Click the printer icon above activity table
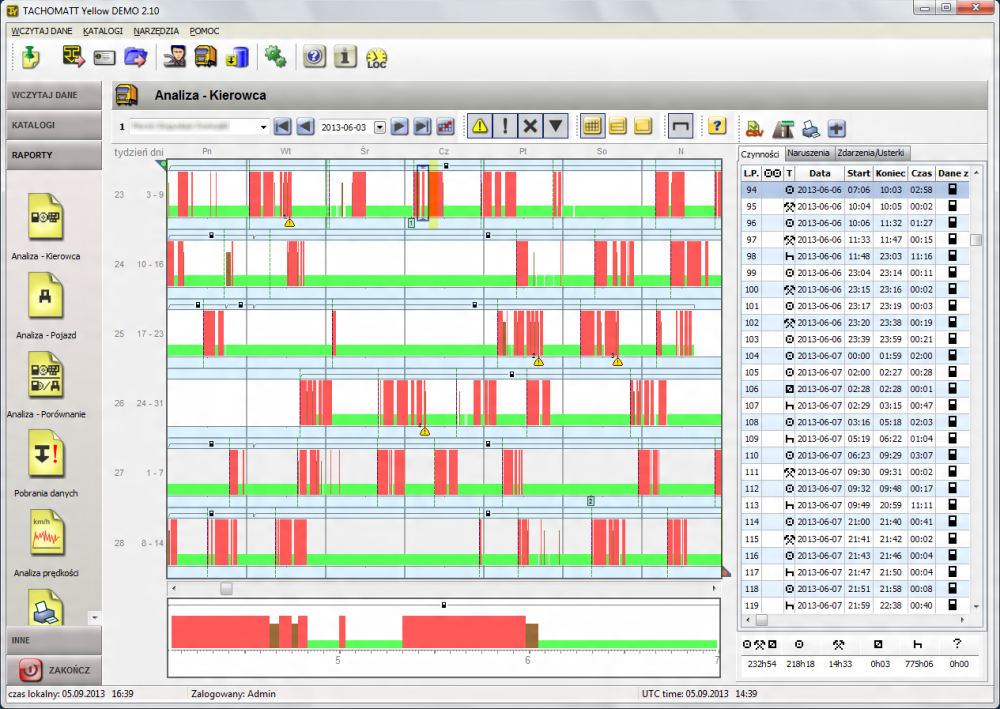 [810, 127]
